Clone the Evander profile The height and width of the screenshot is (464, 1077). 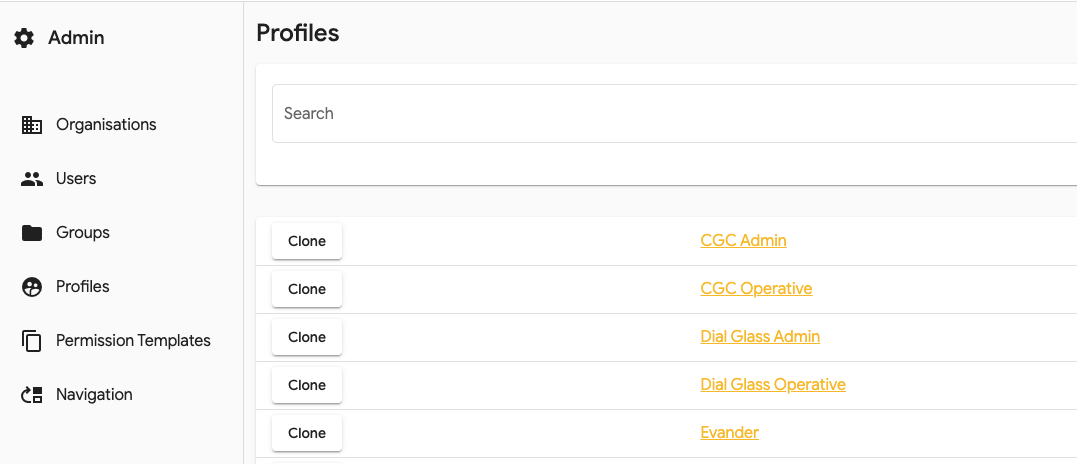coord(307,433)
